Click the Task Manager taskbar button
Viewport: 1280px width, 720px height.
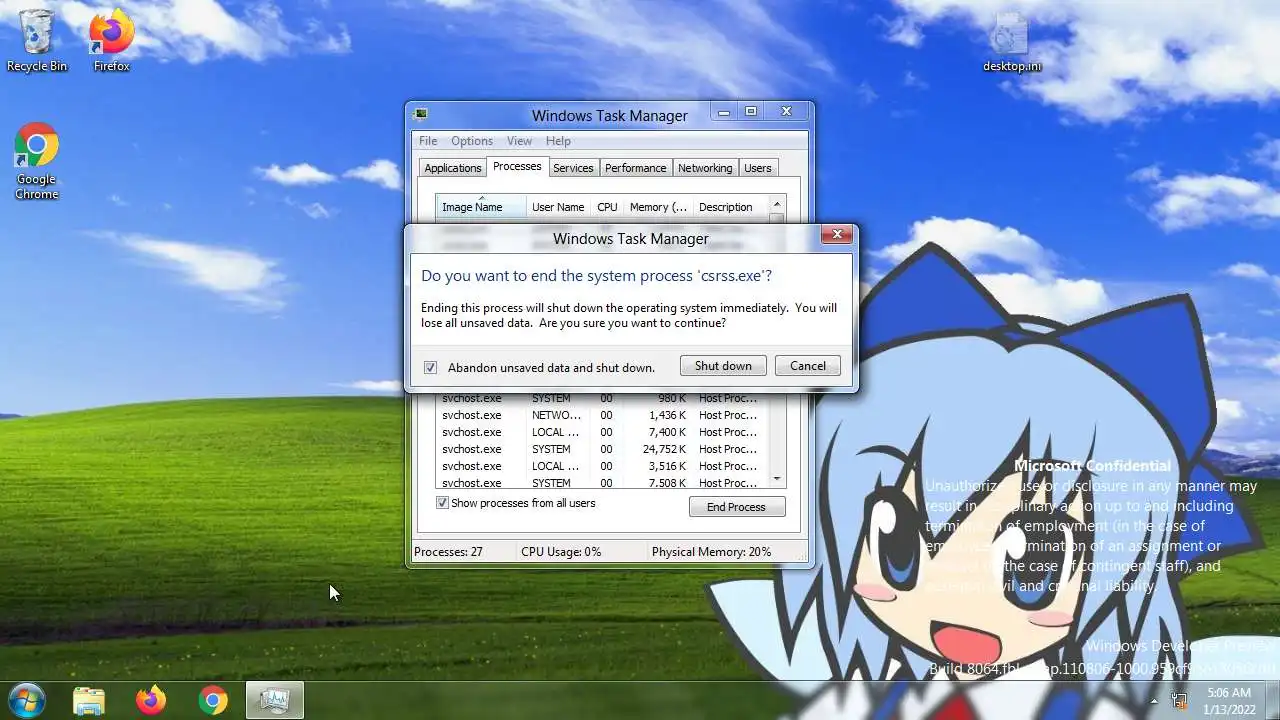tap(274, 700)
